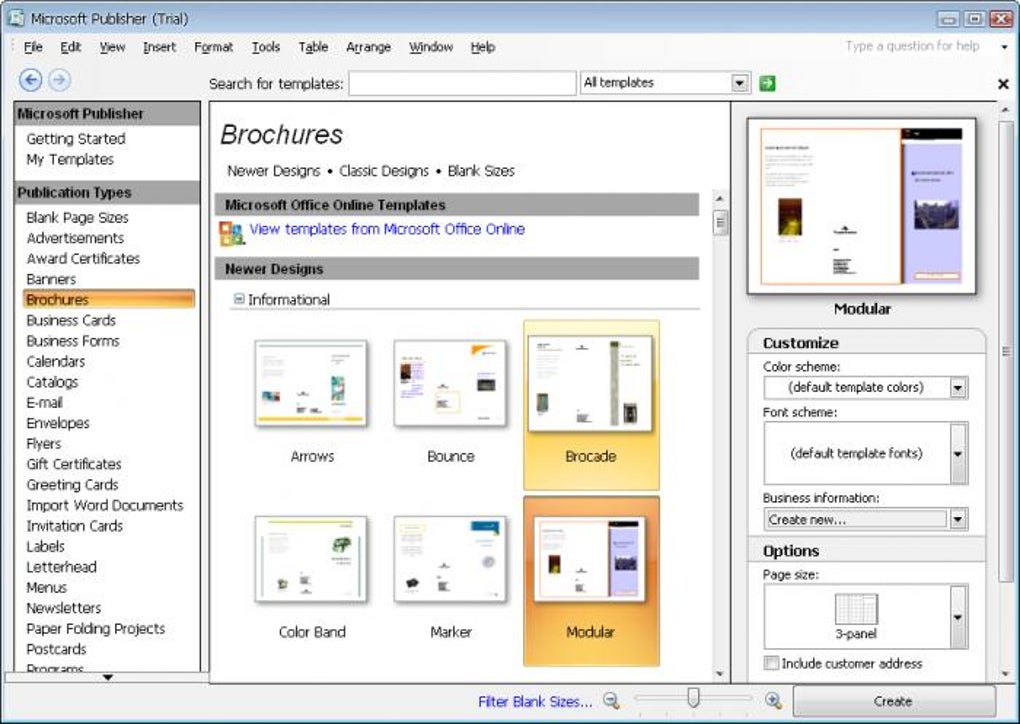Select the 3-panel page size icon

856,609
